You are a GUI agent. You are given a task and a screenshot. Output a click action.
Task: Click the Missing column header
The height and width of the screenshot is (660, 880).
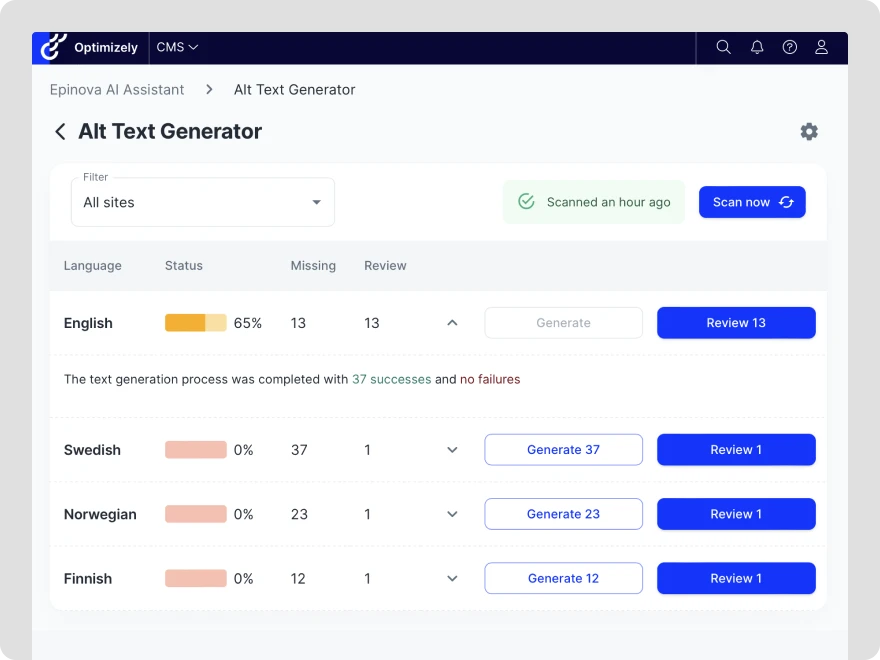[313, 266]
